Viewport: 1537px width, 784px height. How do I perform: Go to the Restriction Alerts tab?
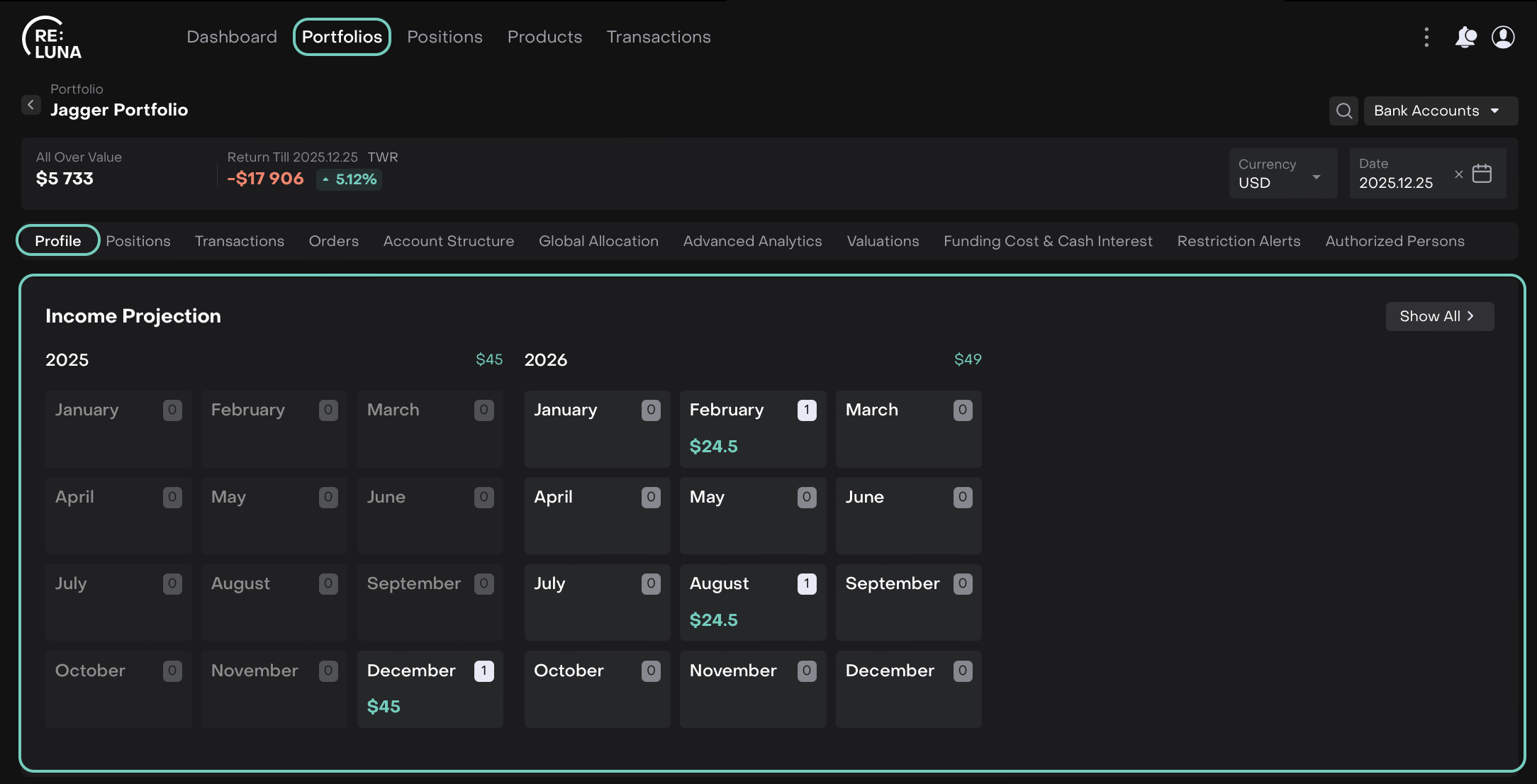(1239, 241)
